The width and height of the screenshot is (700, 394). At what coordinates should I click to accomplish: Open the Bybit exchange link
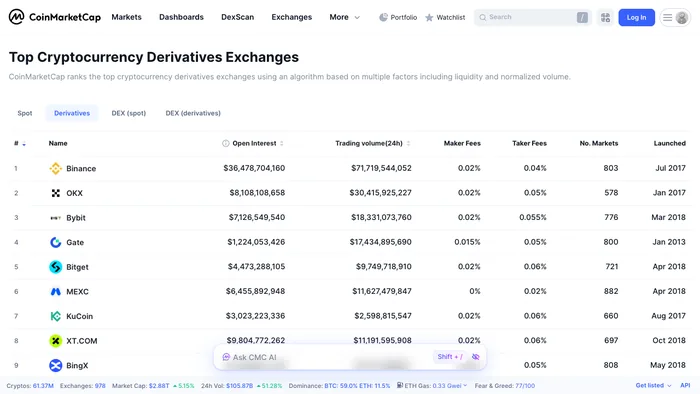[x=76, y=218]
